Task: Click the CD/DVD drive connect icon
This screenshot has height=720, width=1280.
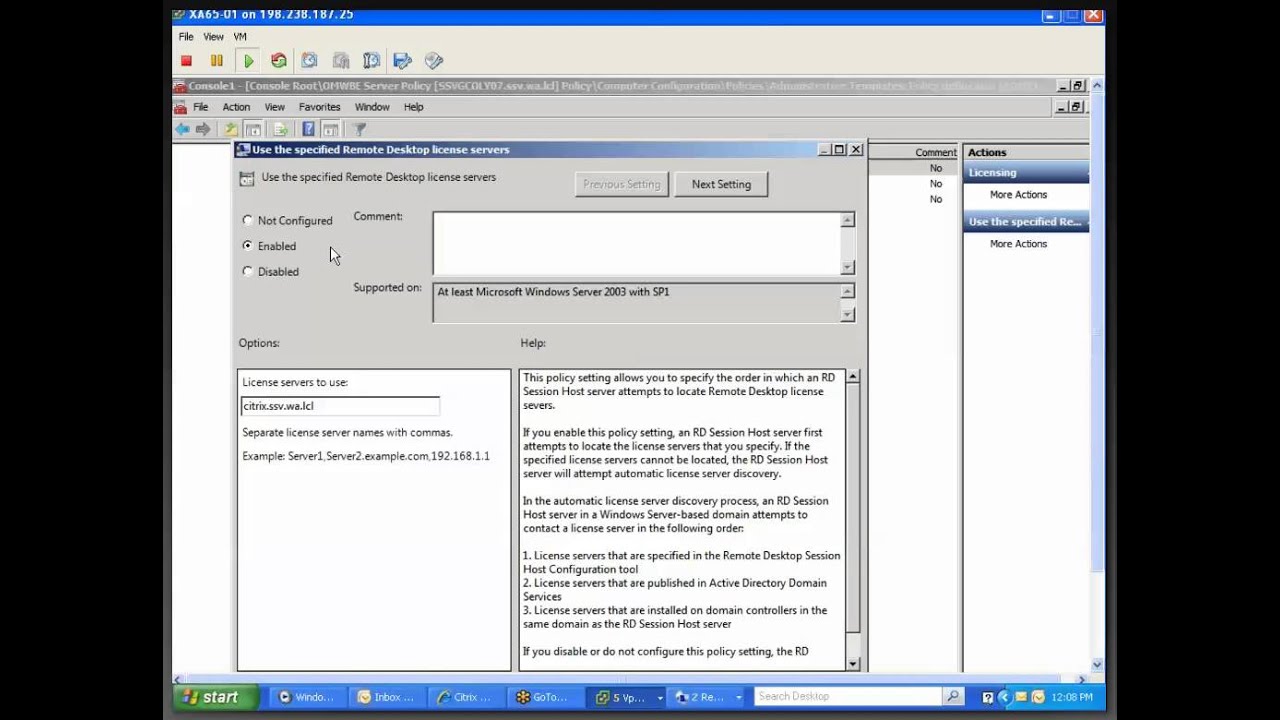Action: click(x=434, y=61)
